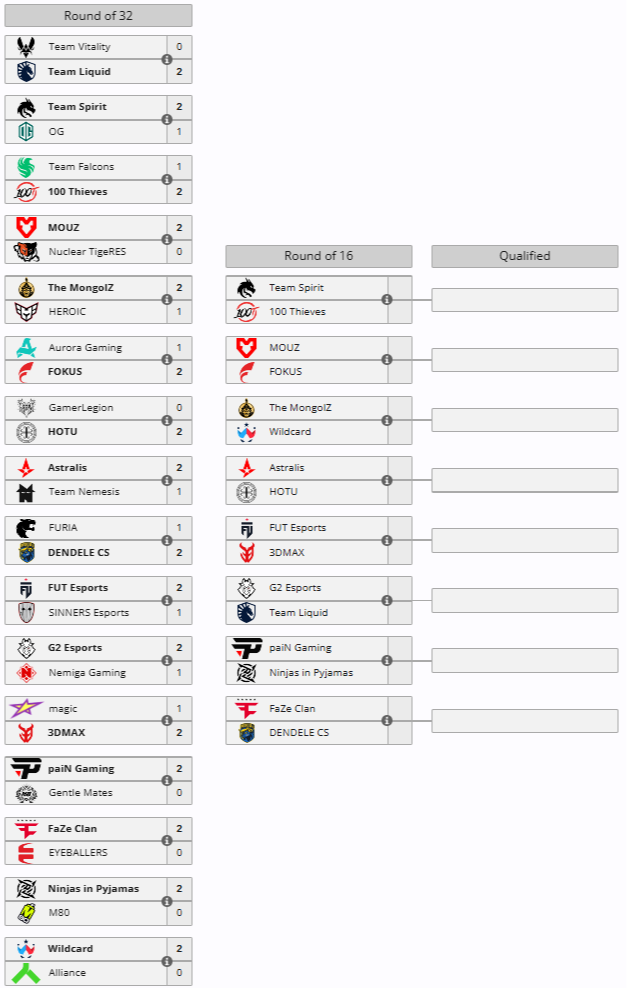Open the GamerLegion team link
Screen dimensions: 627x988
pos(81,408)
